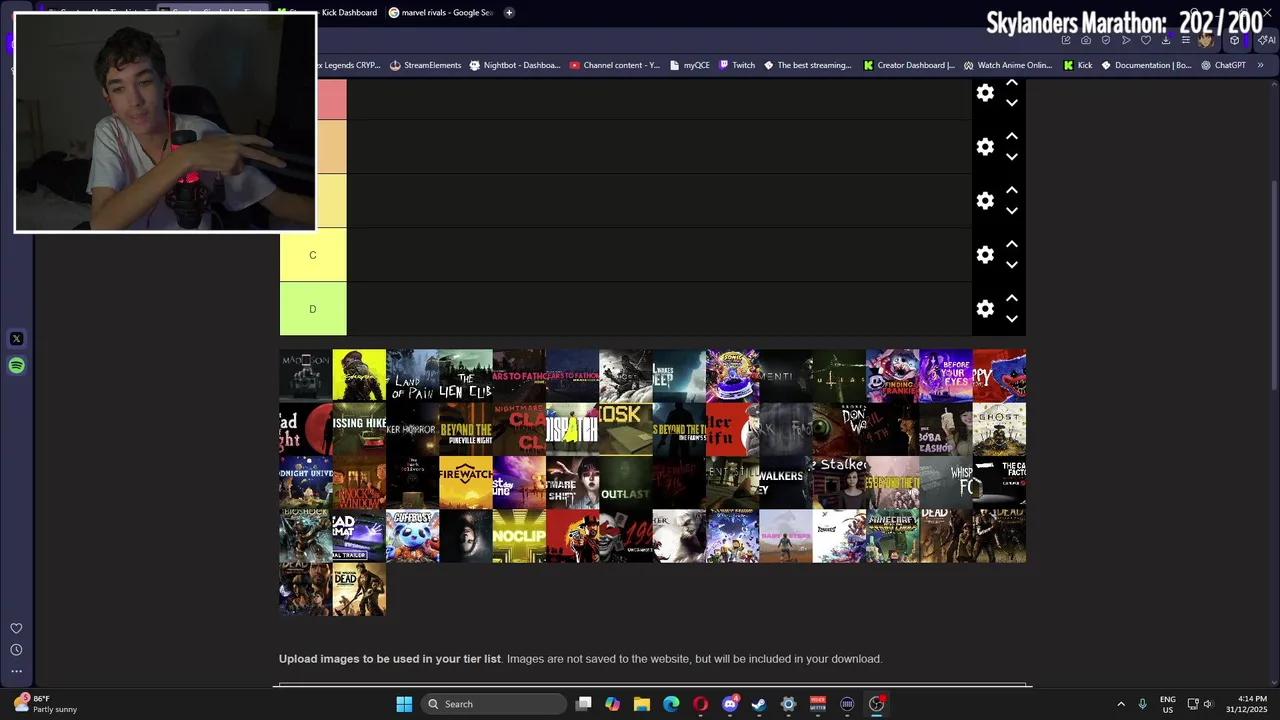Select the Cuffbust panda thumbnail

click(x=412, y=536)
